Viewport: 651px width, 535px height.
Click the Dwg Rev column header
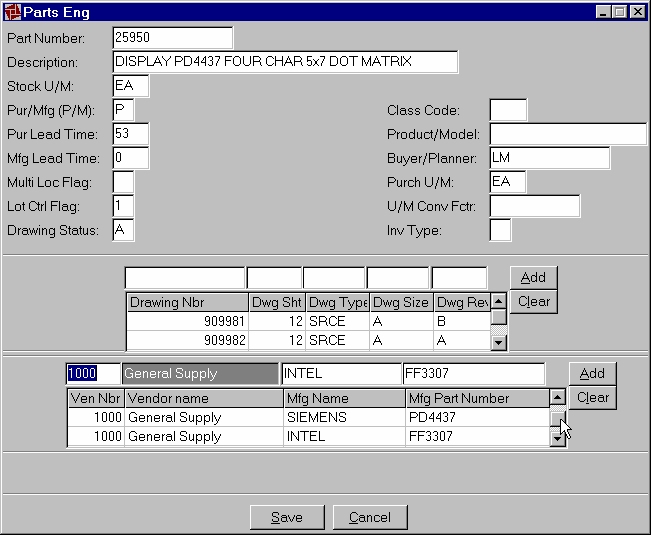pyautogui.click(x=462, y=302)
